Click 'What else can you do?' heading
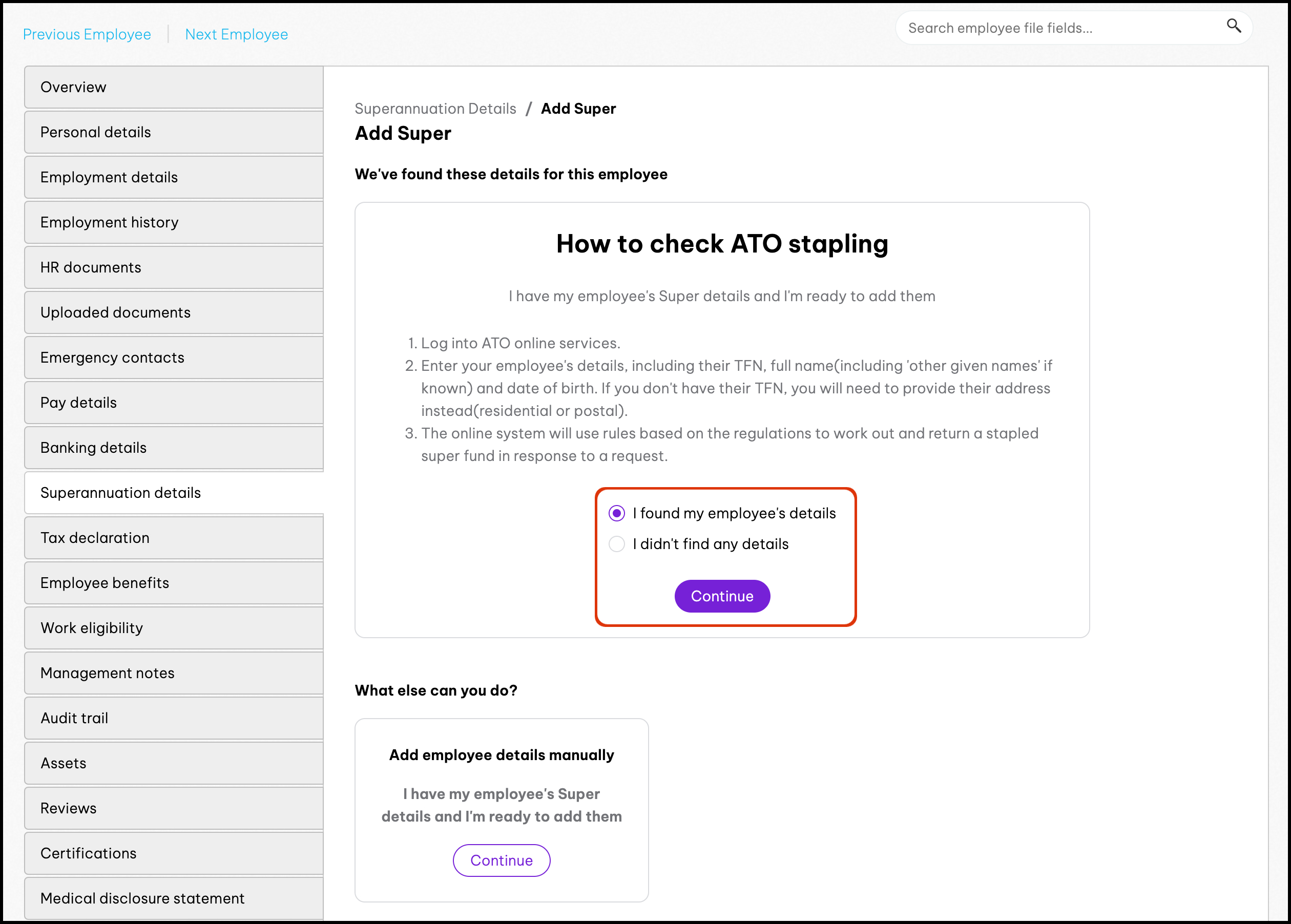 (436, 690)
